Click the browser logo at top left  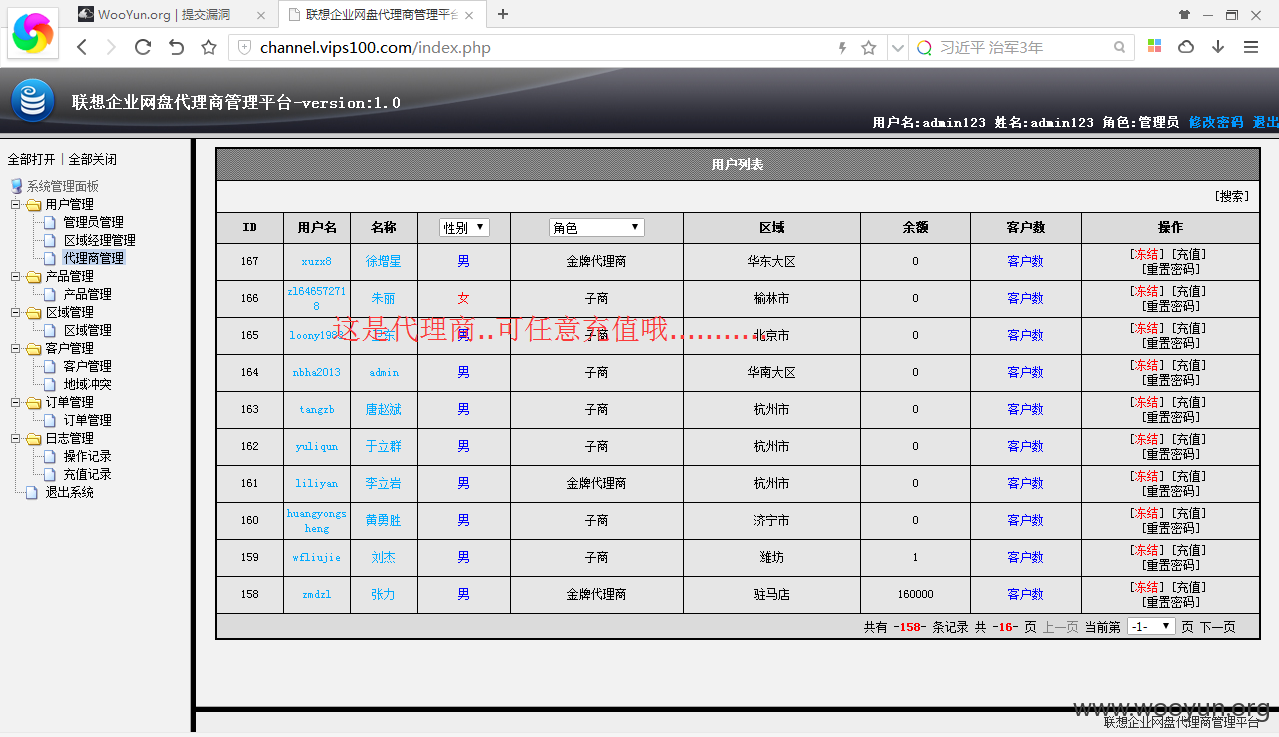32,33
